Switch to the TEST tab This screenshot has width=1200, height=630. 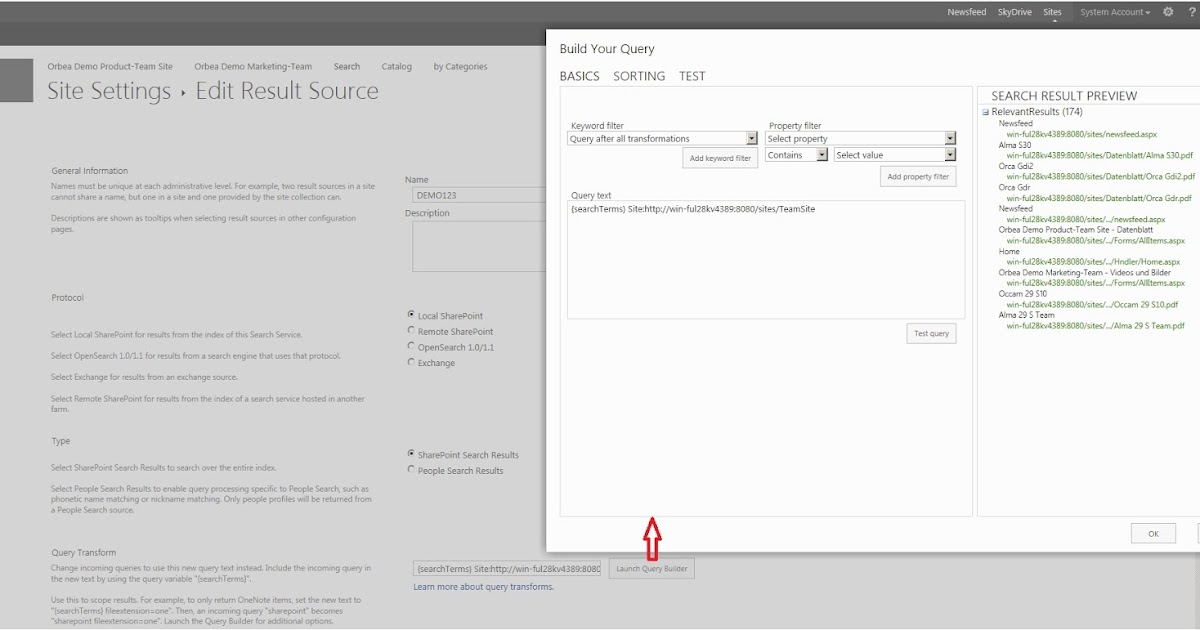(692, 75)
